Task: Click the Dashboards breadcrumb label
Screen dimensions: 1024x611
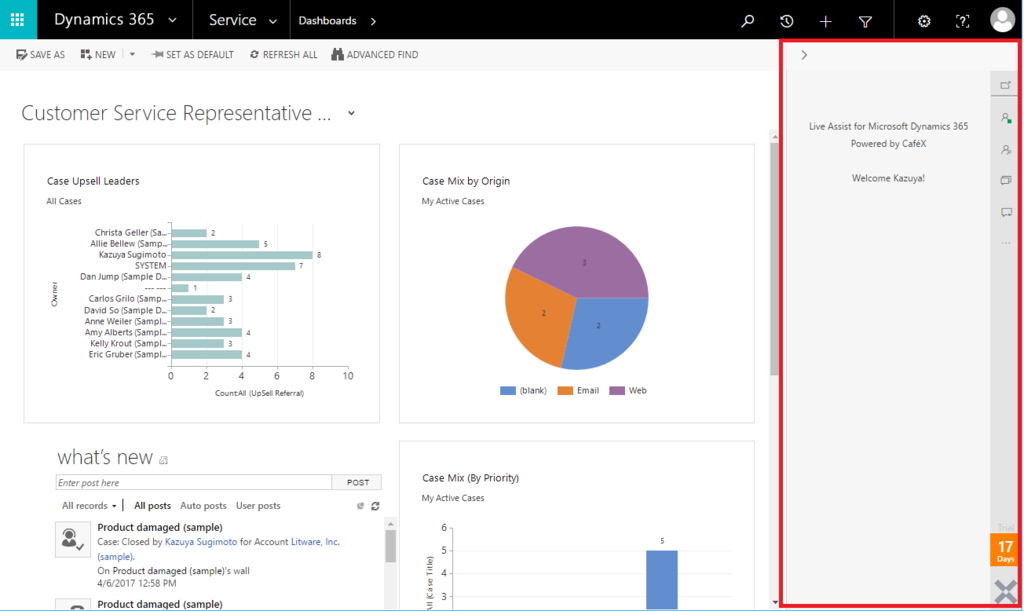Action: [x=327, y=21]
